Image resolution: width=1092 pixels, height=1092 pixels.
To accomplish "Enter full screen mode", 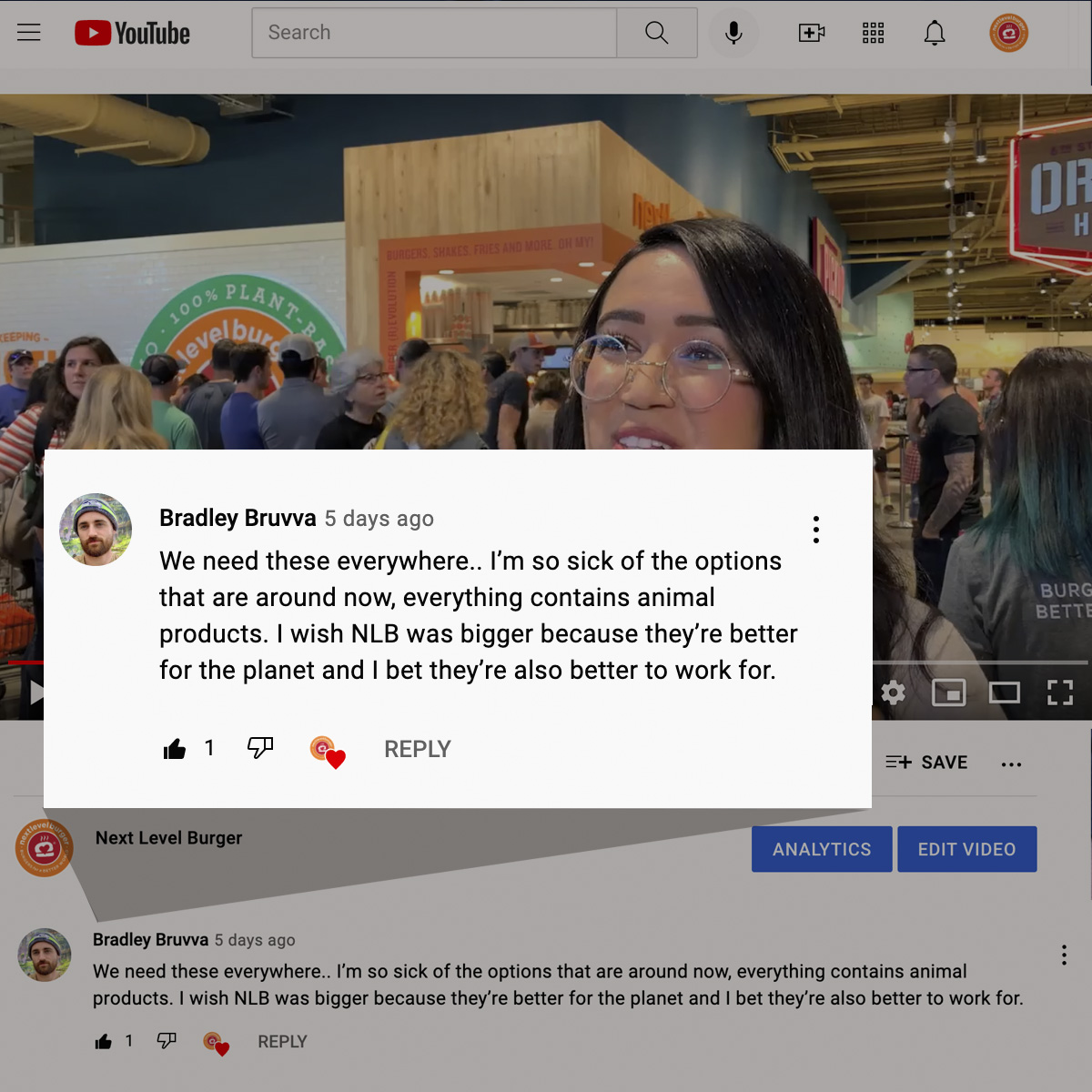I will point(1060,693).
